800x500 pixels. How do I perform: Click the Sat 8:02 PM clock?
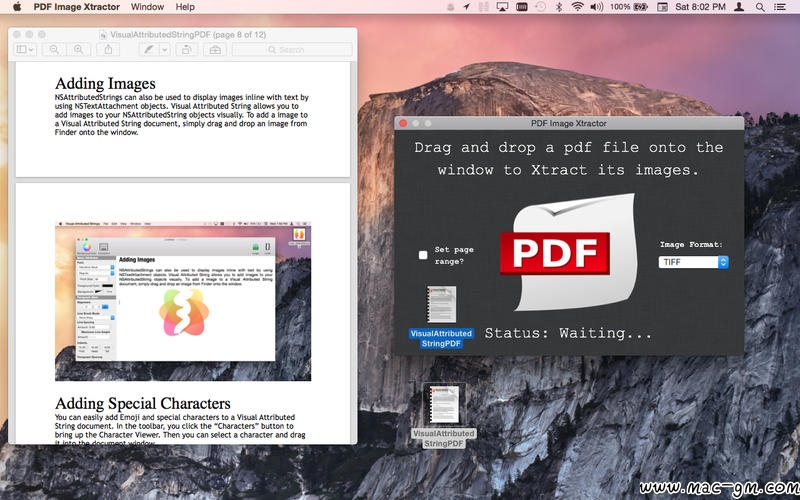click(700, 7)
